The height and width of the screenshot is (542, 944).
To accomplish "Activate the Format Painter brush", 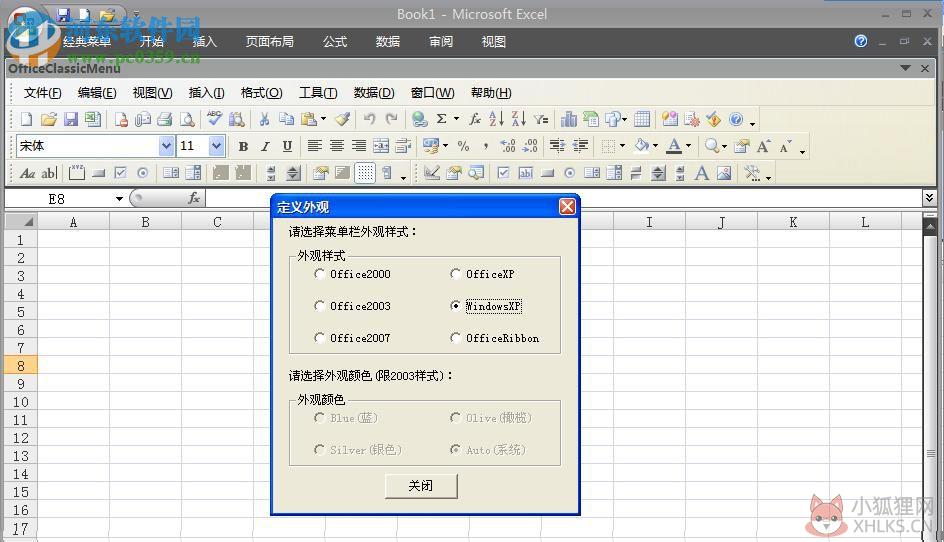I will click(343, 119).
